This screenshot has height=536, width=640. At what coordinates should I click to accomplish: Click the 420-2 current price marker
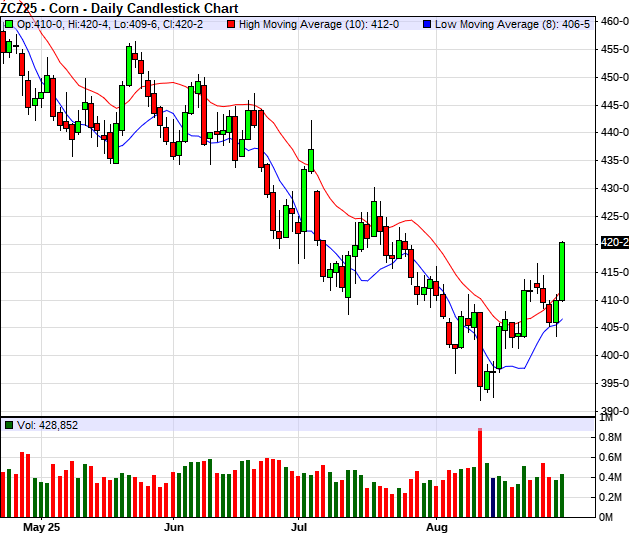[614, 242]
